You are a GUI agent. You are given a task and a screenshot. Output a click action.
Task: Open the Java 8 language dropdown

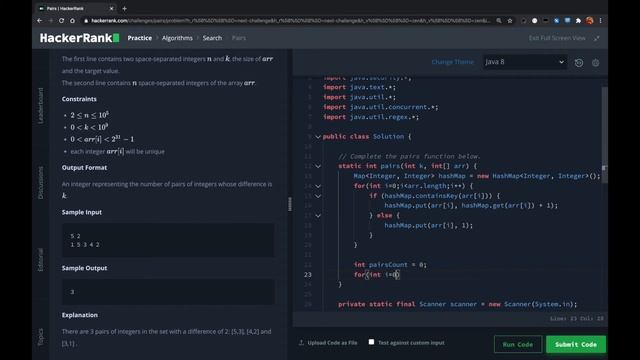(524, 62)
